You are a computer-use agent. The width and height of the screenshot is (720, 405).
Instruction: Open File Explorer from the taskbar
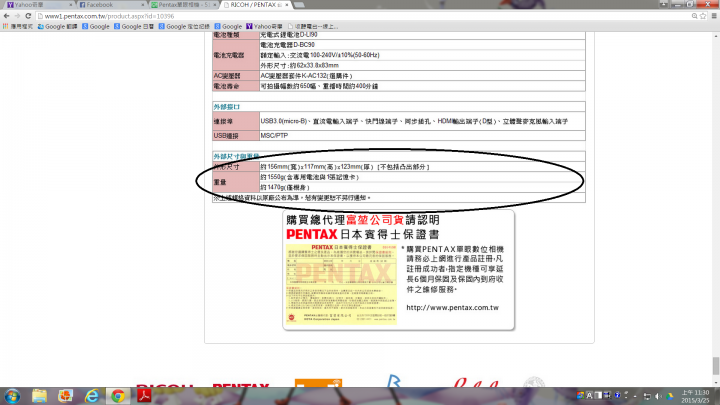(39, 396)
